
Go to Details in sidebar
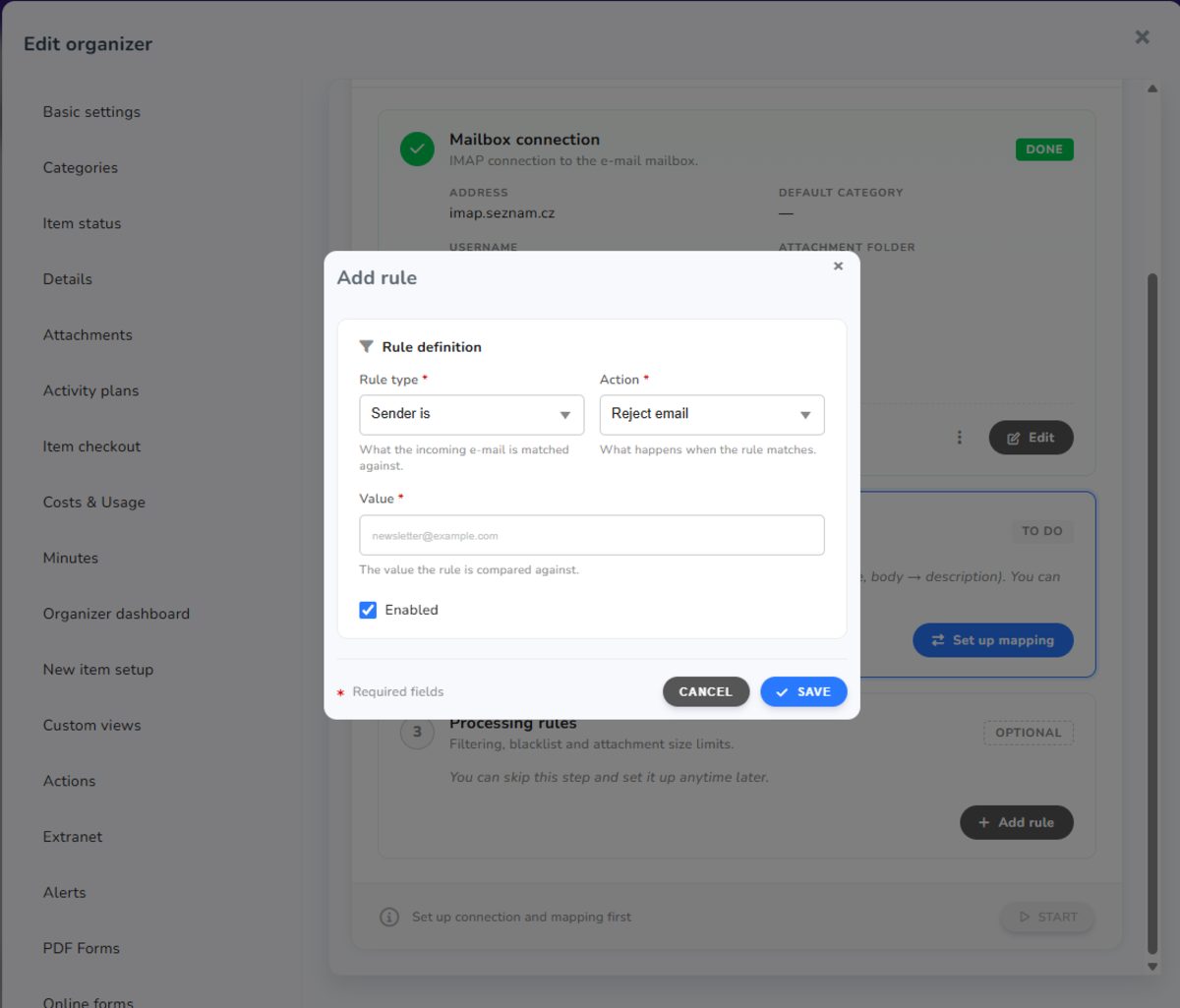point(68,279)
